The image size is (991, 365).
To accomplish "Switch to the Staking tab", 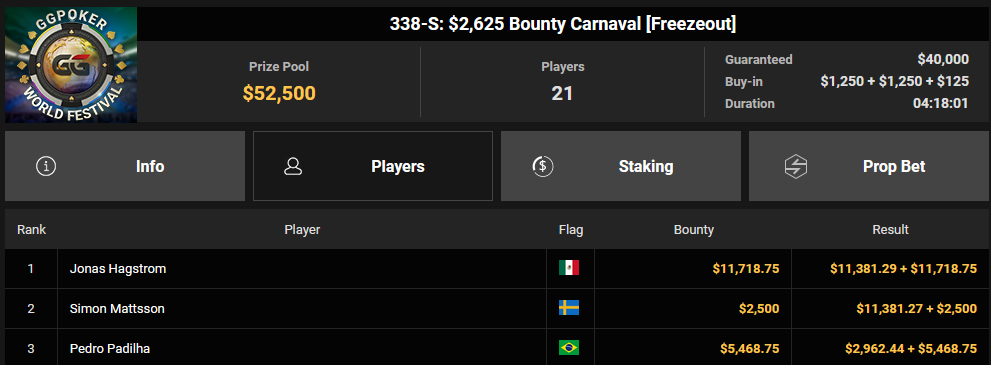I will (621, 166).
